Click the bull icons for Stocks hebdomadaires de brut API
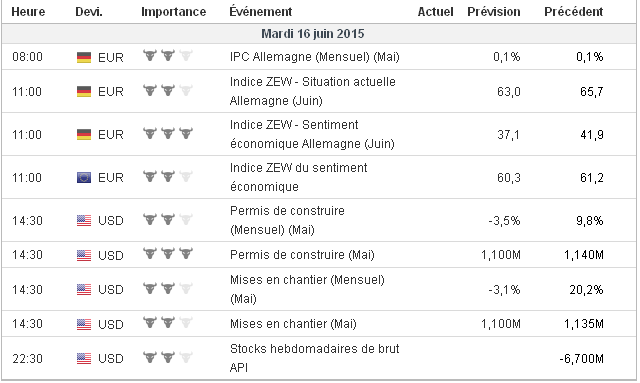640x383 pixels. point(168,358)
